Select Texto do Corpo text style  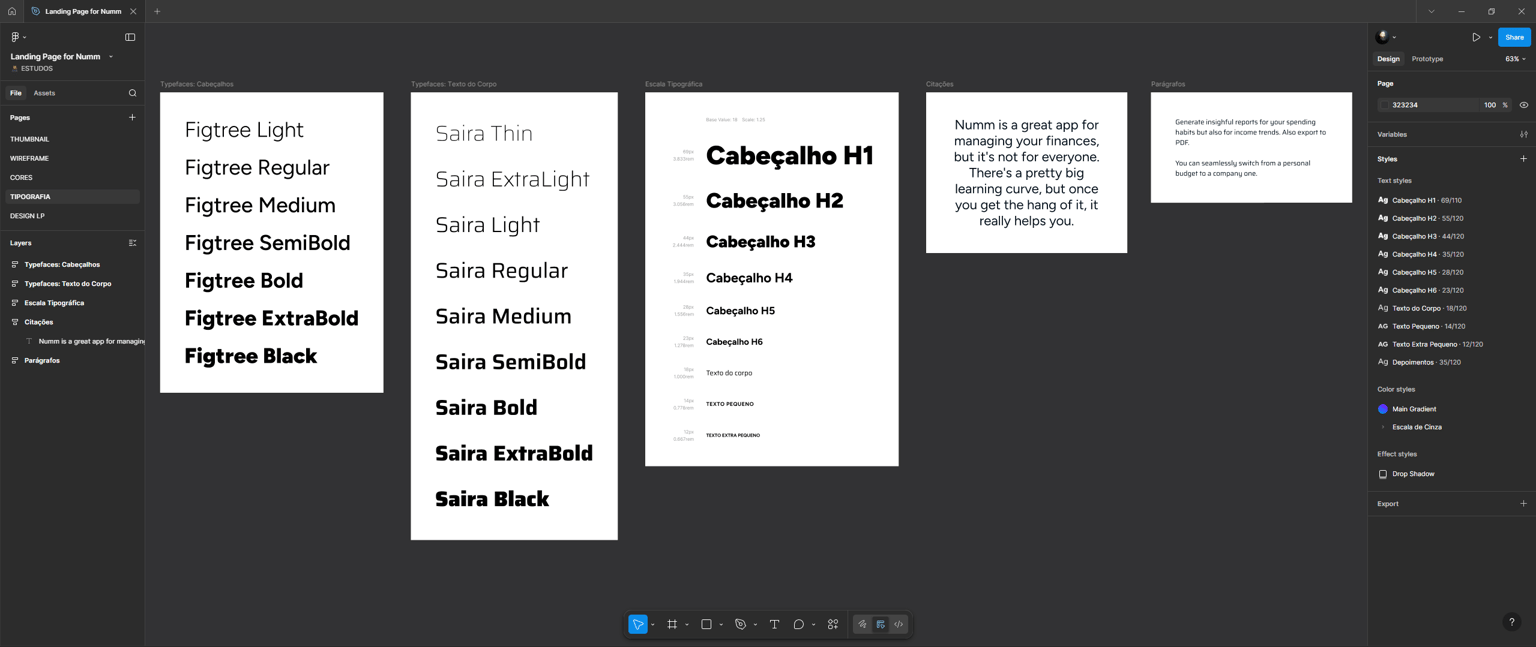point(1429,308)
